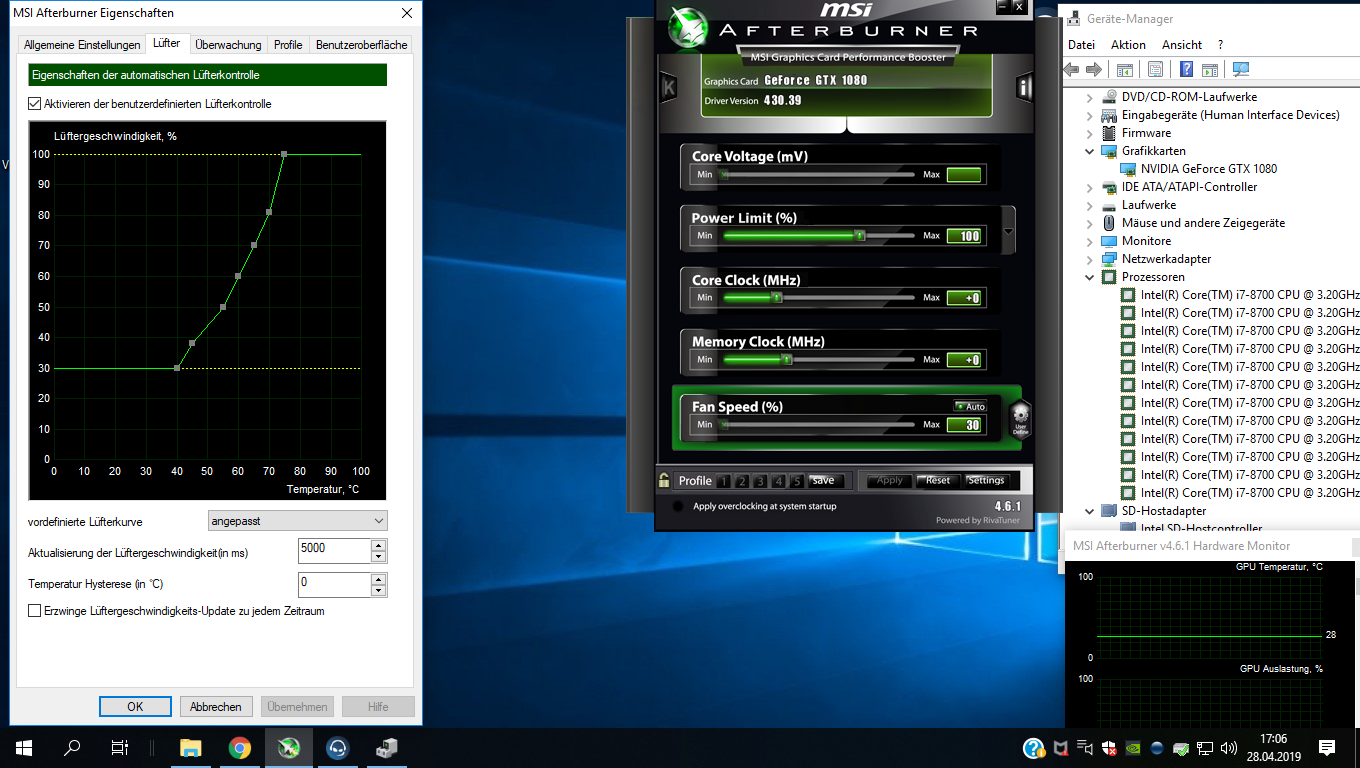Viewport: 1360px width, 768px height.
Task: Open the McAfee tray icon
Action: pyautogui.click(x=1061, y=748)
